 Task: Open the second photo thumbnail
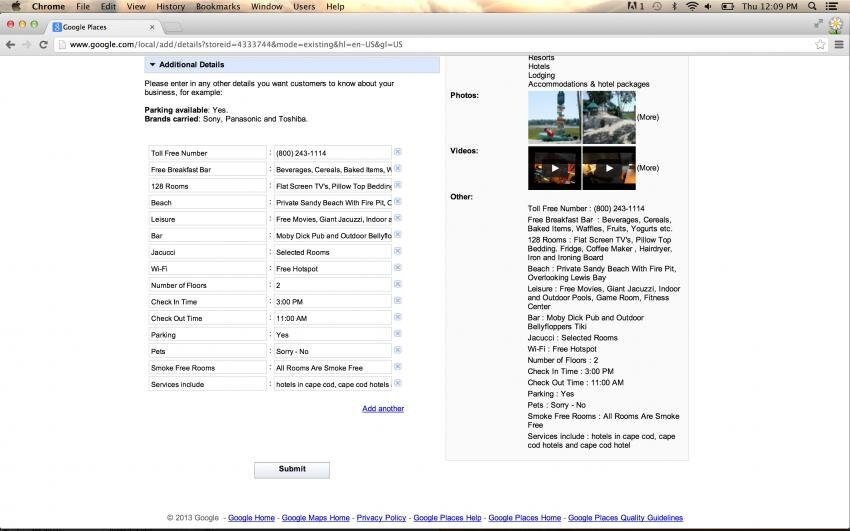609,117
